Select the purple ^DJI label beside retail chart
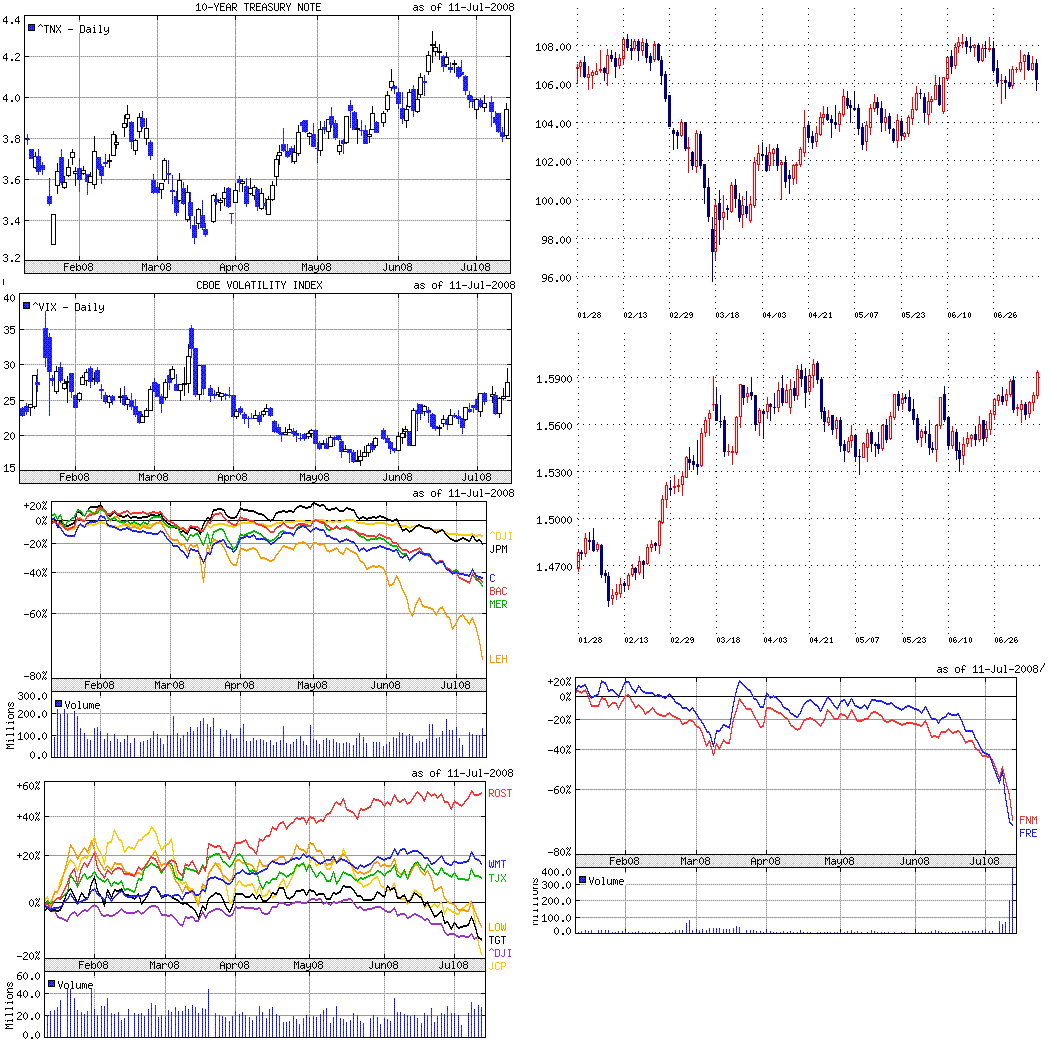Screen dimensions: 1052x1041 pos(500,953)
